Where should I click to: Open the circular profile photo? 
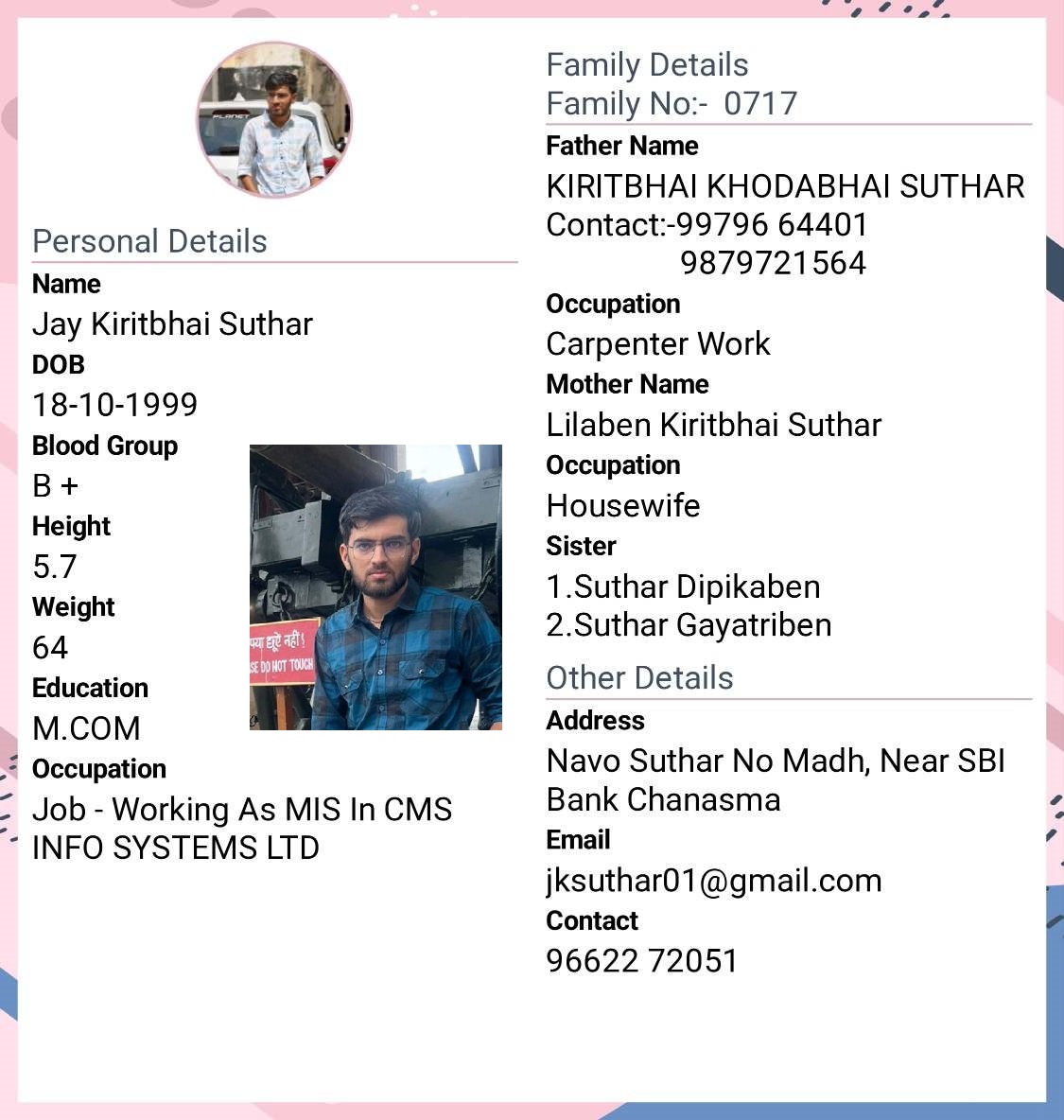click(x=274, y=119)
